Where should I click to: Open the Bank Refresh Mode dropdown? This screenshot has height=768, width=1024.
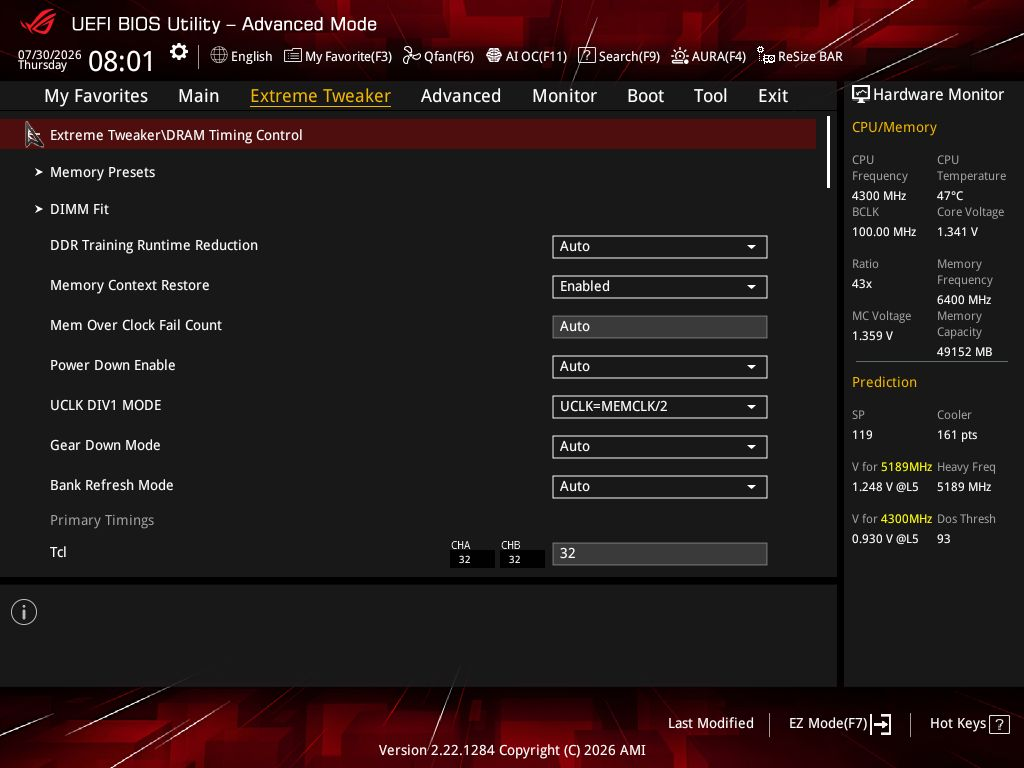click(660, 487)
